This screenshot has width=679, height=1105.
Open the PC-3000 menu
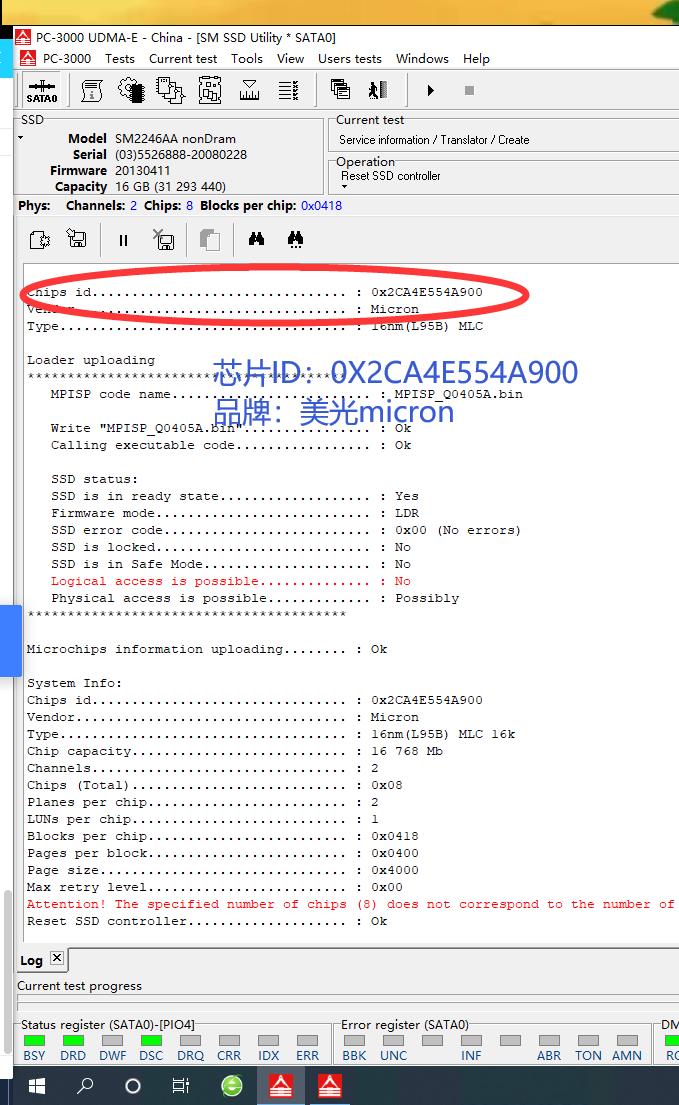pos(67,58)
